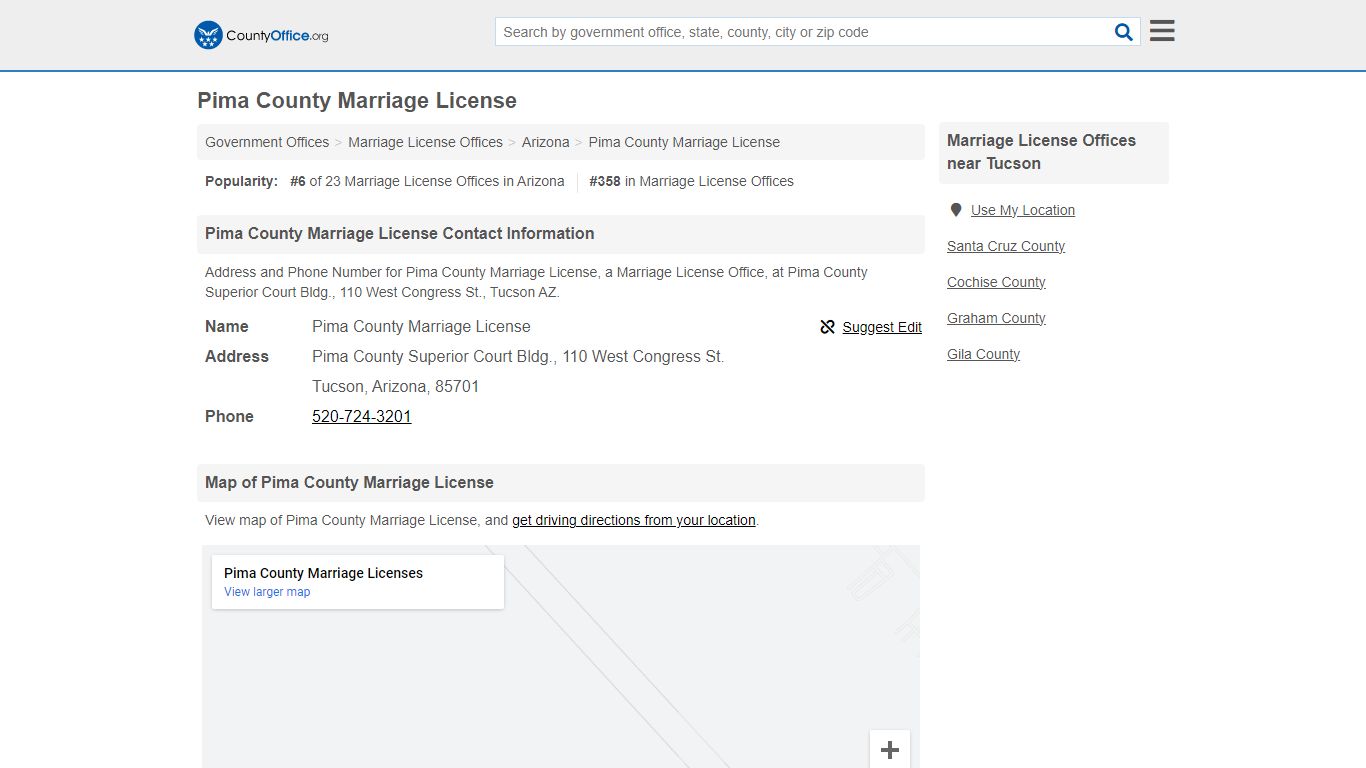Open the Arizona breadcrumb link
1366x768 pixels.
pos(545,142)
